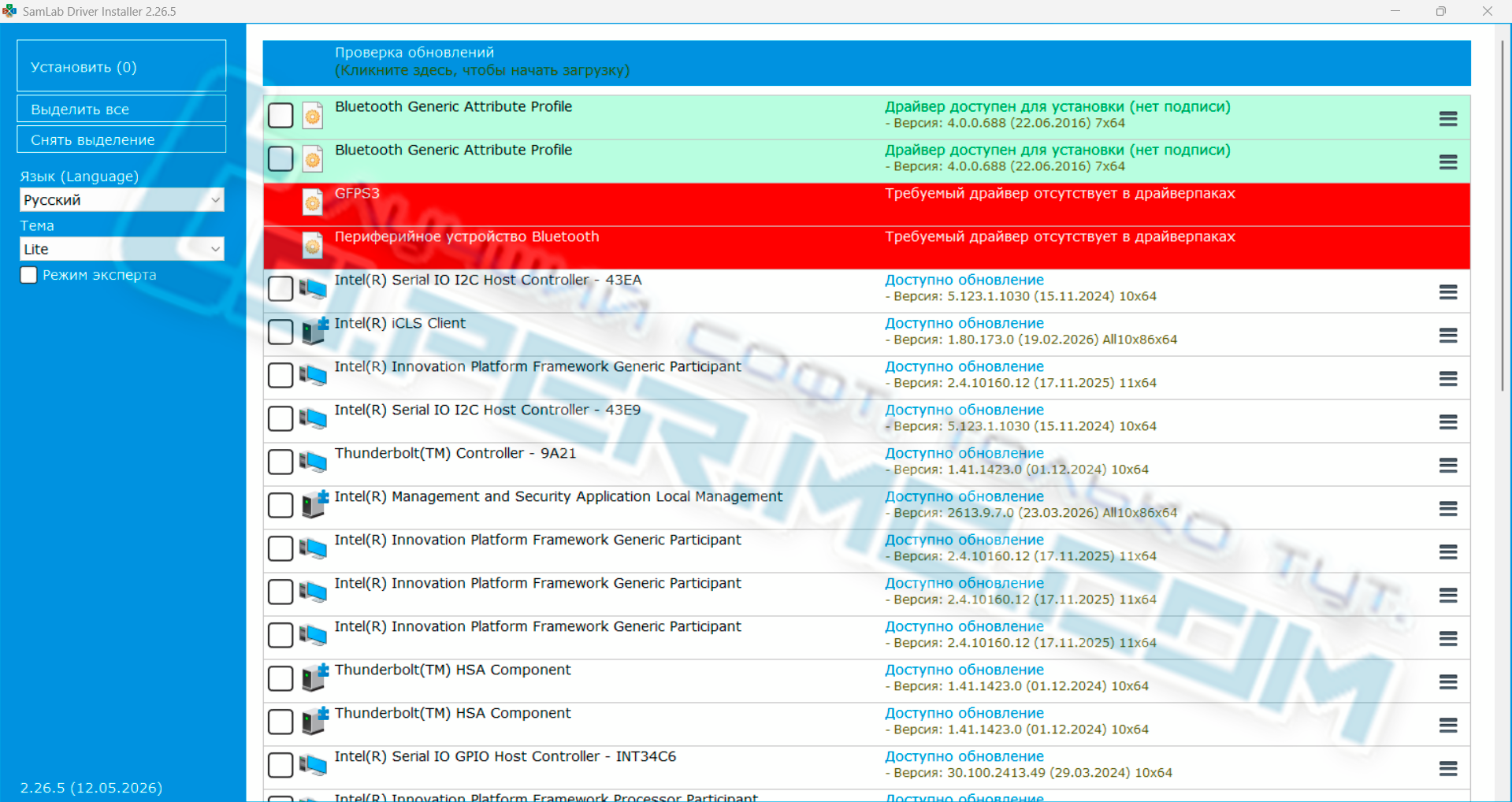Click the Язык (Language) label
This screenshot has width=1512, height=802.
(79, 176)
